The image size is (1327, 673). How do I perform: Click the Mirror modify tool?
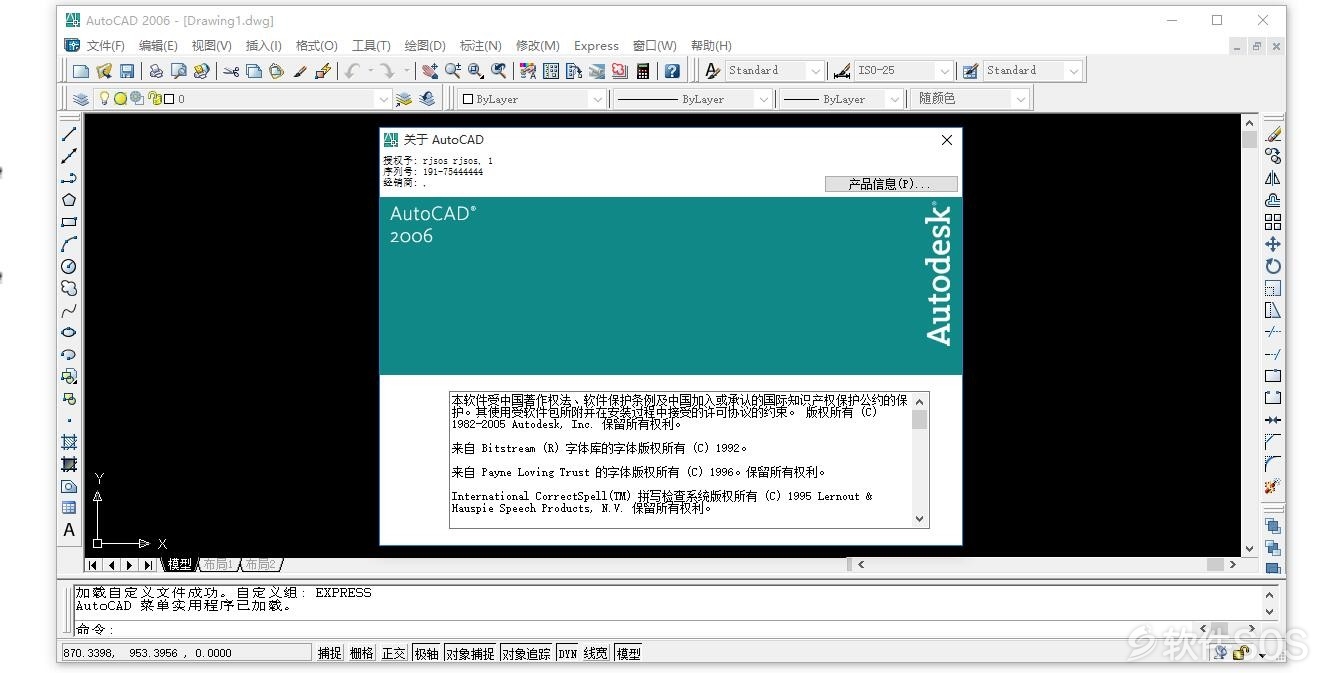tap(1273, 178)
